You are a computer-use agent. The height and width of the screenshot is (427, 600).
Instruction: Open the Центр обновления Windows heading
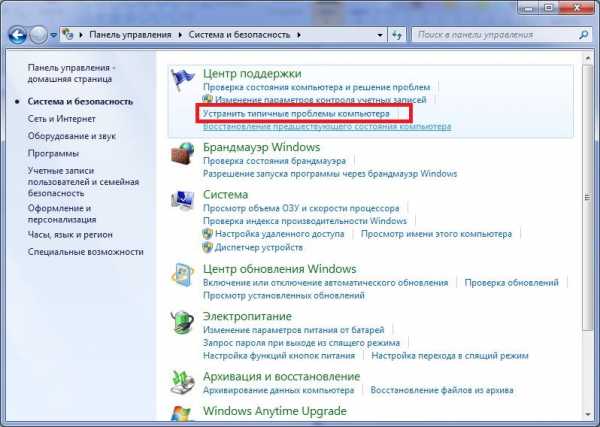click(x=280, y=269)
